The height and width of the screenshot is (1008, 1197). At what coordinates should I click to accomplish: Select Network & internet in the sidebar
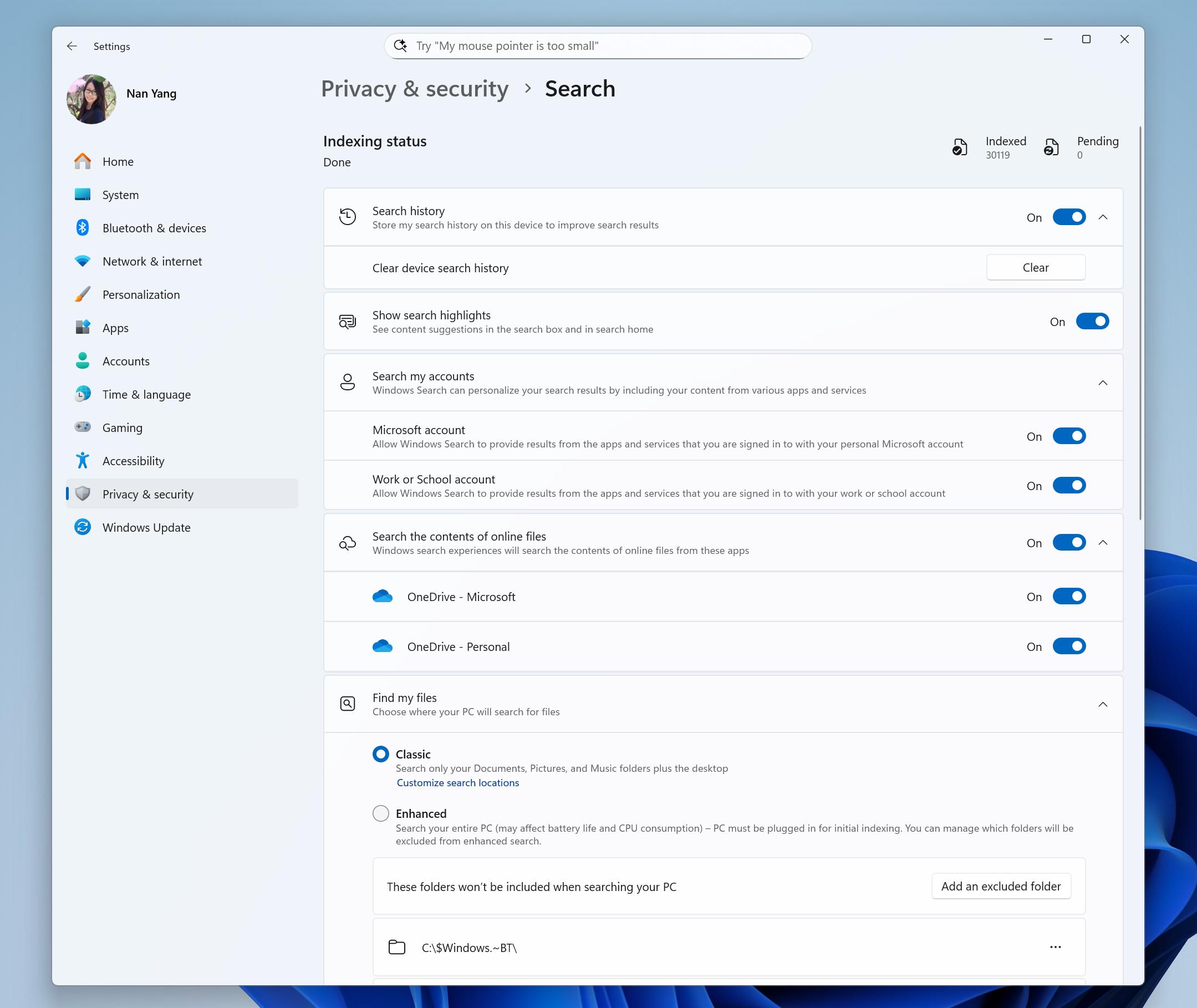pyautogui.click(x=152, y=261)
